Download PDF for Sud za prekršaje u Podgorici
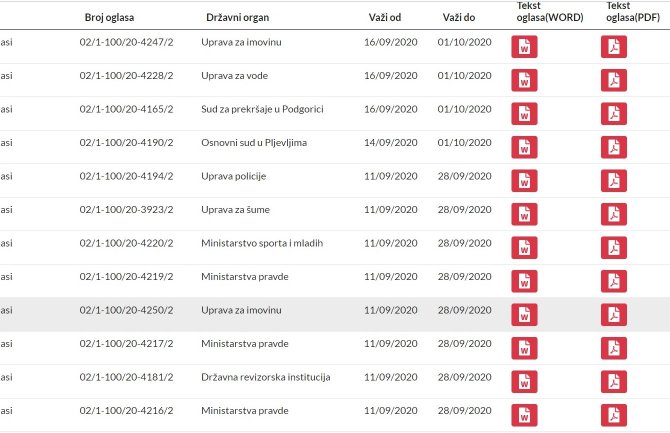Image resolution: width=670 pixels, height=433 pixels. click(x=613, y=113)
